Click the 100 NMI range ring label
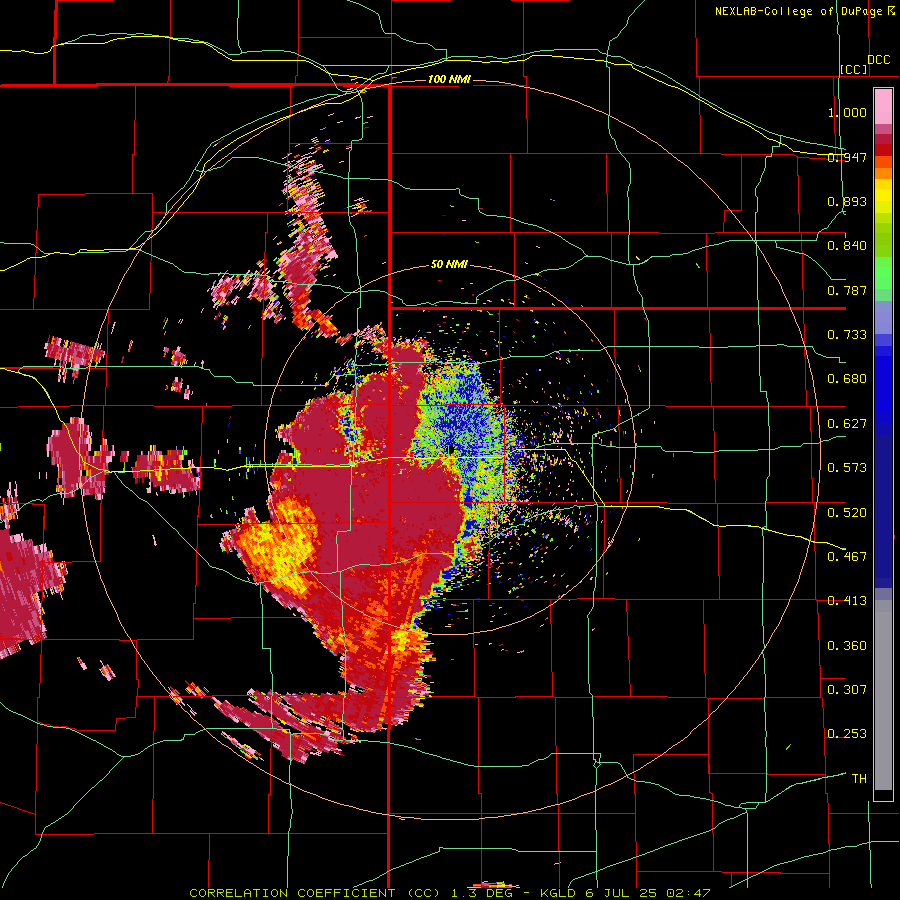This screenshot has width=900, height=900. click(449, 79)
